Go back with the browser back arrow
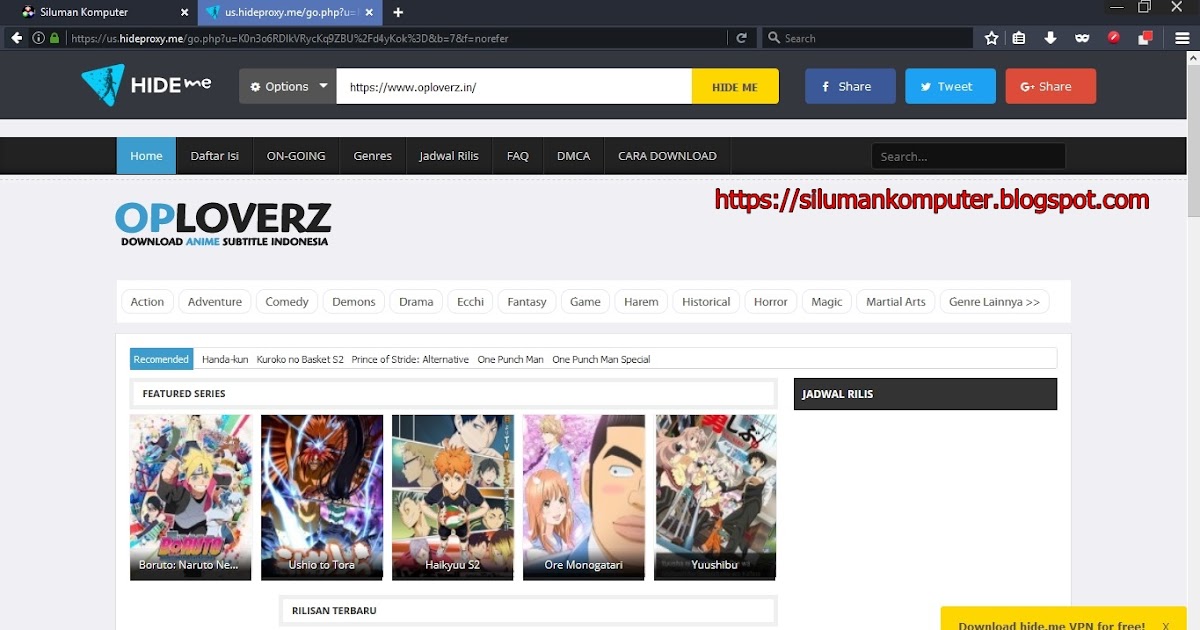This screenshot has height=630, width=1200. click(16, 38)
